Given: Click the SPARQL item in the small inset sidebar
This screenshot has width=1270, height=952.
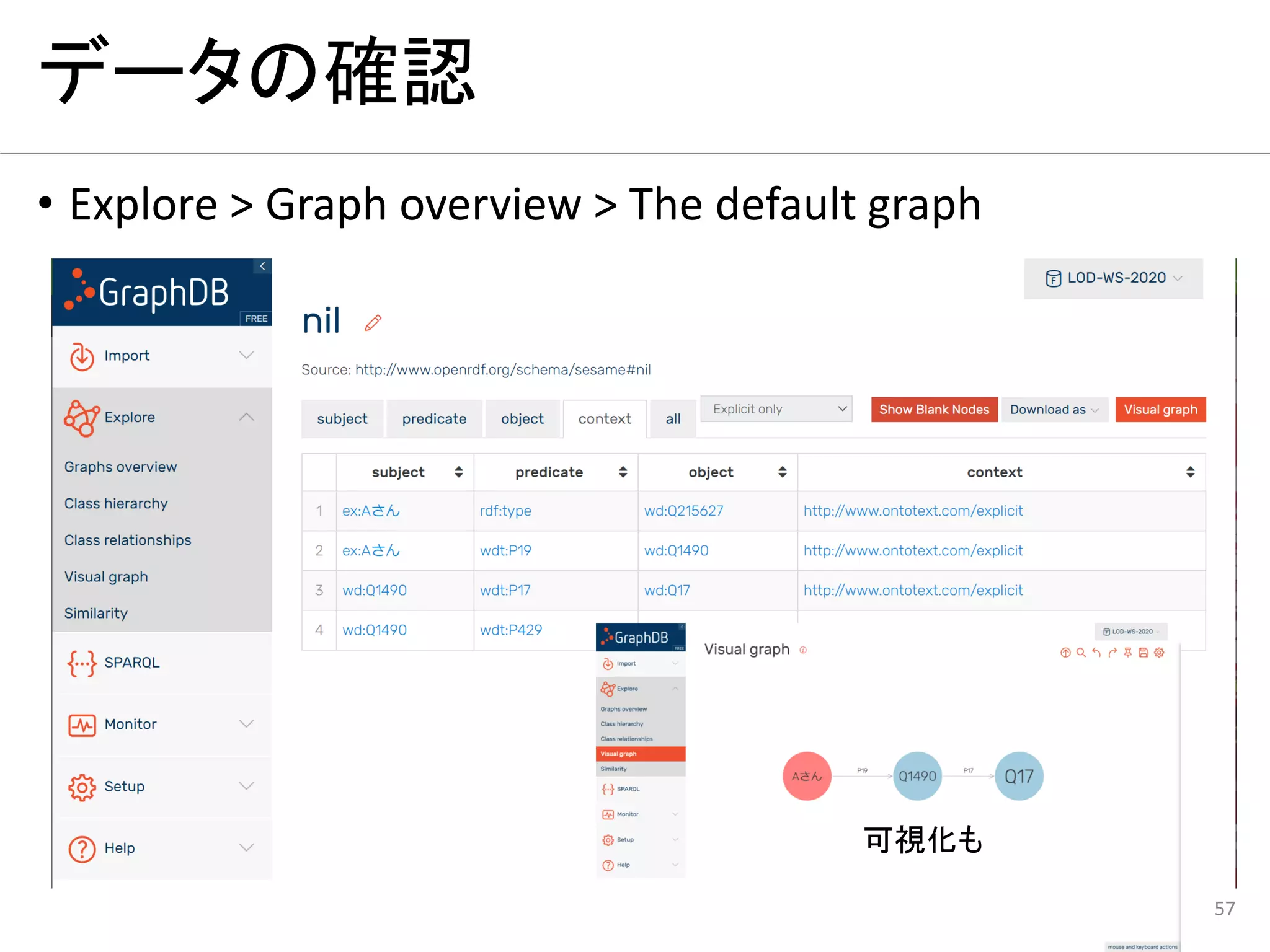Looking at the screenshot, I should (x=641, y=789).
